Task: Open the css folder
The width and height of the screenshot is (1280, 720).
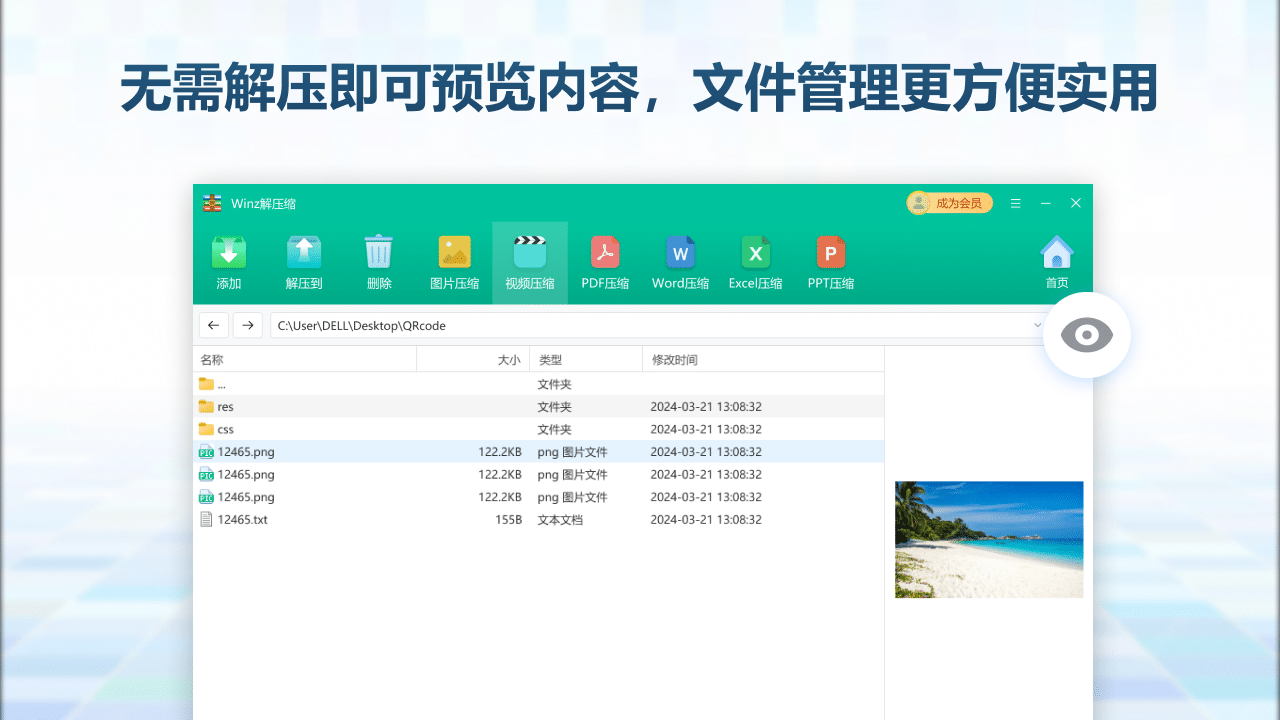Action: point(224,429)
